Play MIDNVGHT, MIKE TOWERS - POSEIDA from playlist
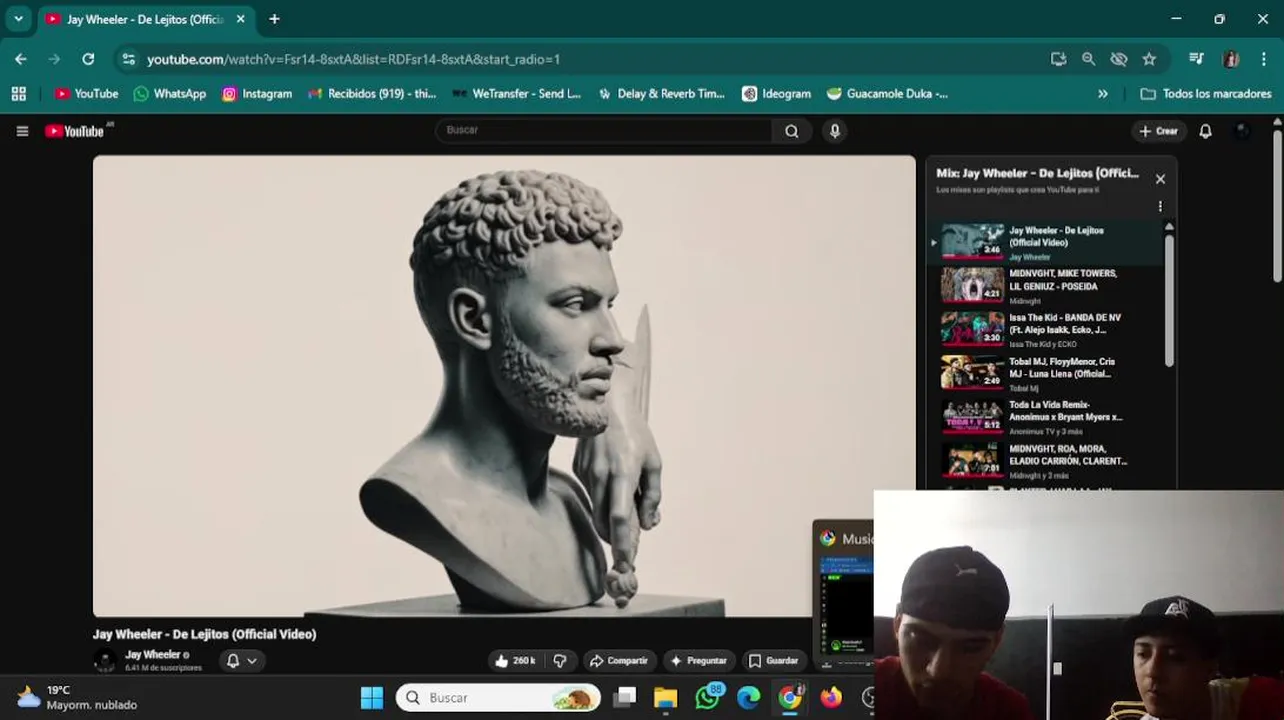The image size is (1284, 720). pyautogui.click(x=1046, y=285)
